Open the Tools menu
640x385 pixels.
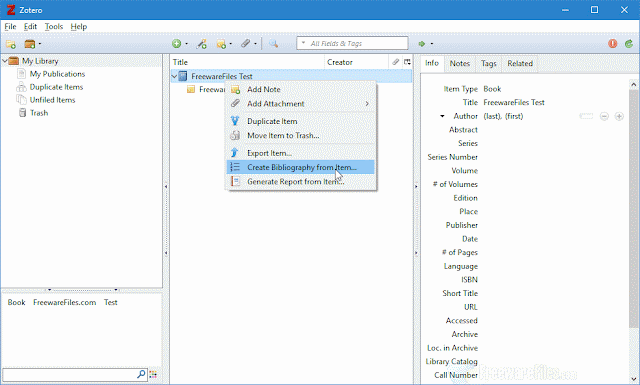53,27
